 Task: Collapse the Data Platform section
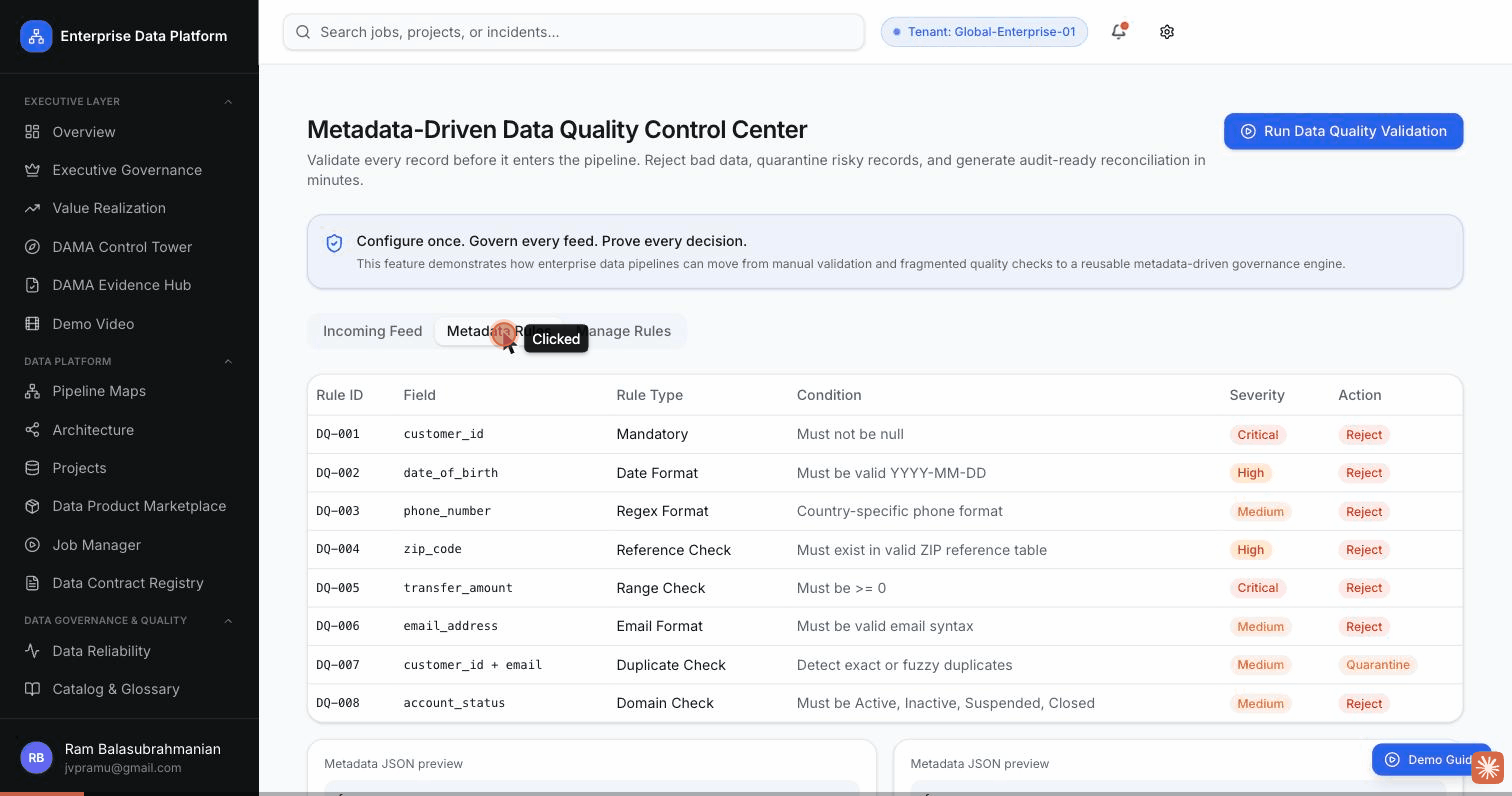tap(228, 361)
